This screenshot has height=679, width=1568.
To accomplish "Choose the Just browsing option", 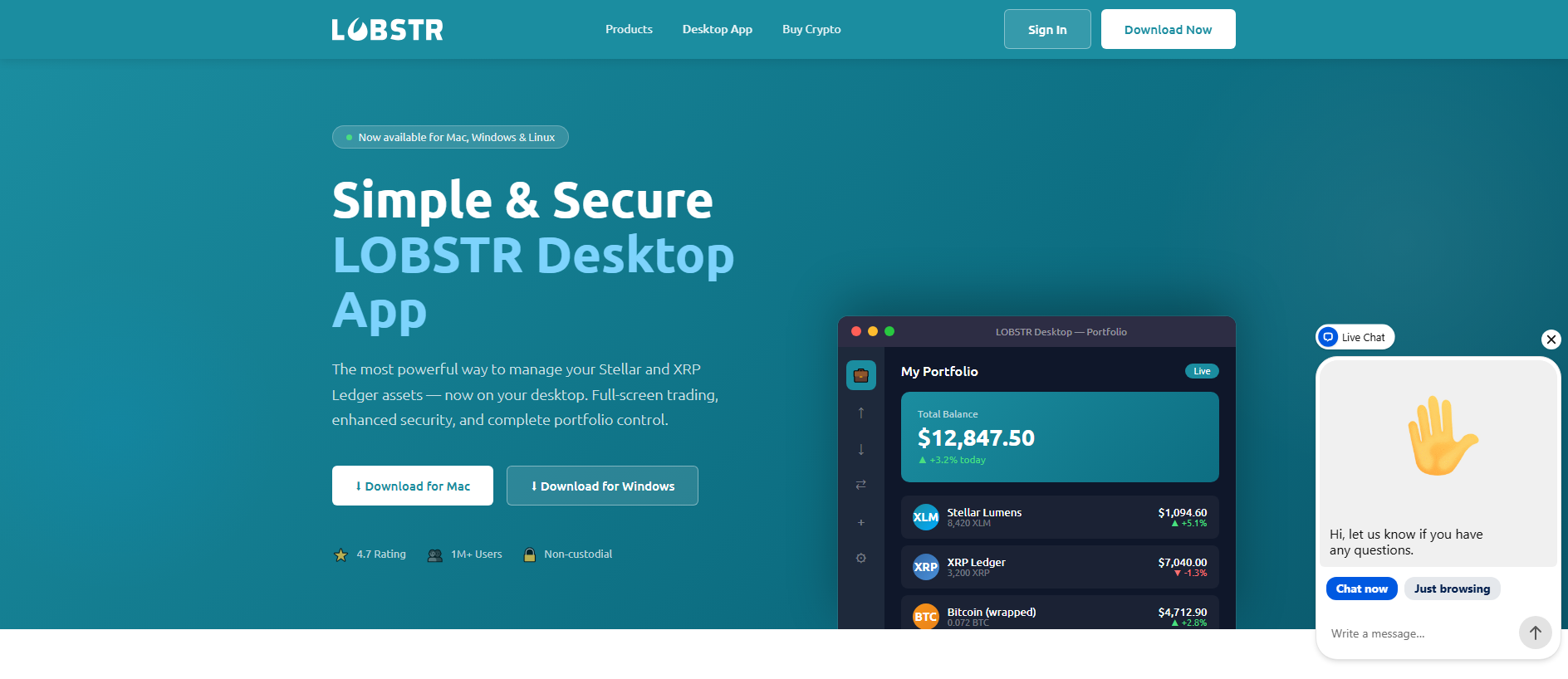I will 1452,589.
